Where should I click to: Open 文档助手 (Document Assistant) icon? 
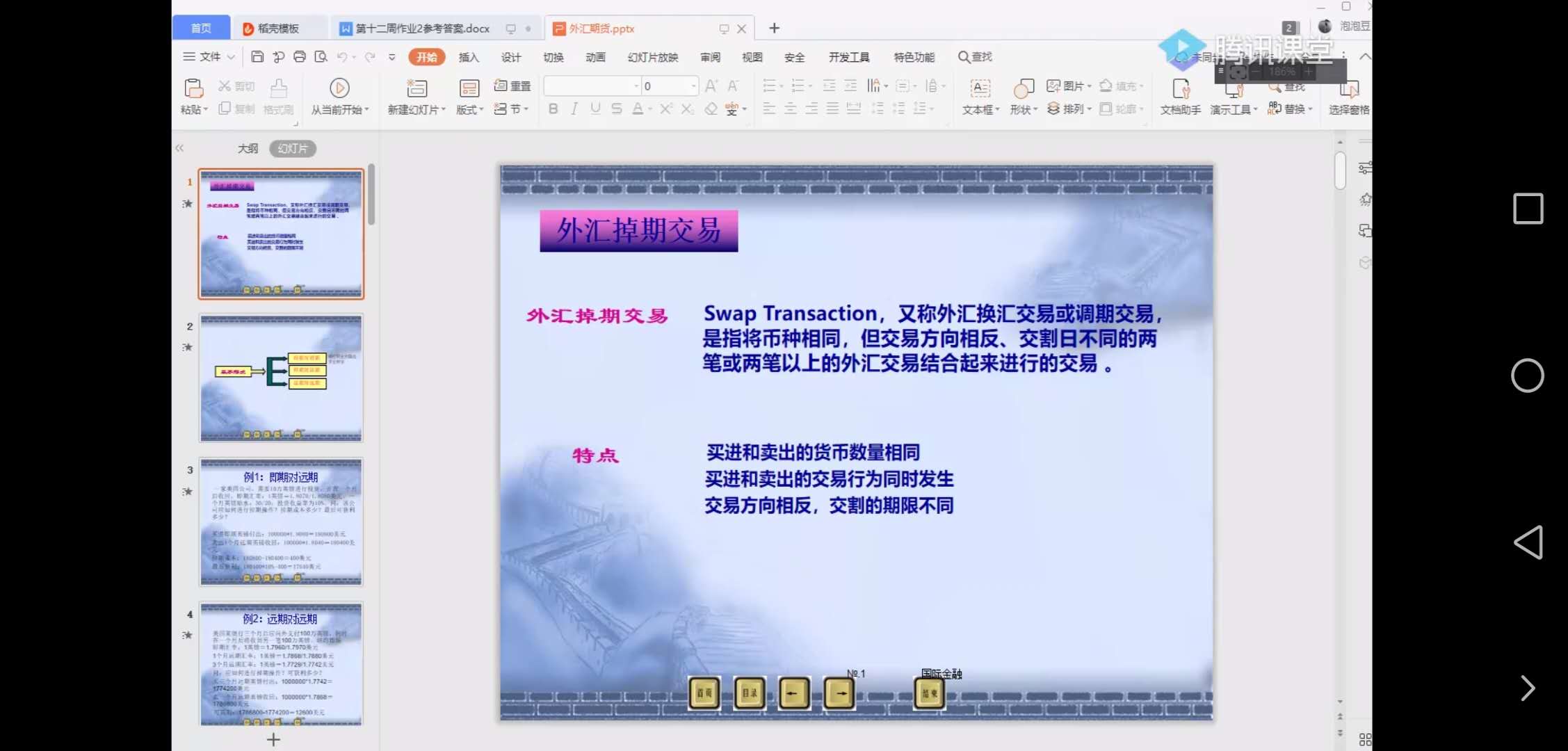tap(1180, 96)
